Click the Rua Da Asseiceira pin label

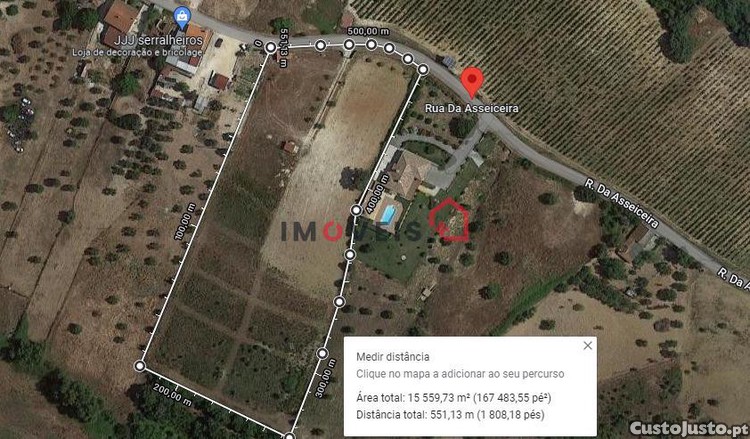pos(472,109)
